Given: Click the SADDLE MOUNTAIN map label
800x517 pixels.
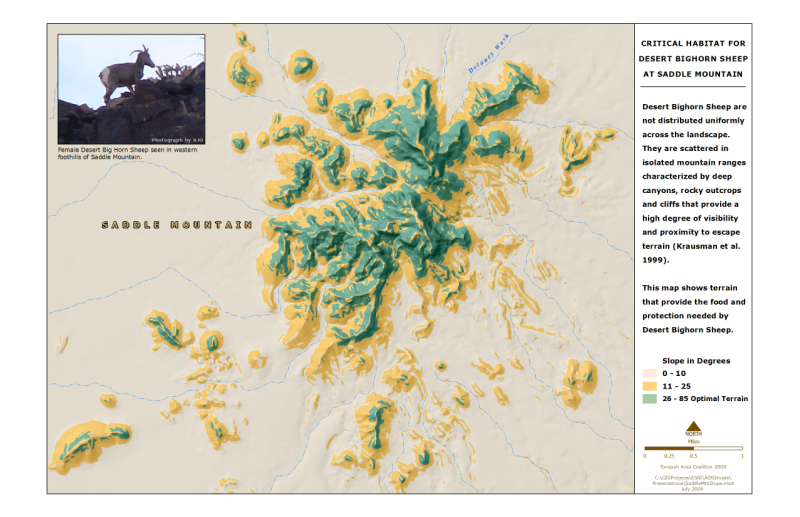Looking at the screenshot, I should [176, 225].
